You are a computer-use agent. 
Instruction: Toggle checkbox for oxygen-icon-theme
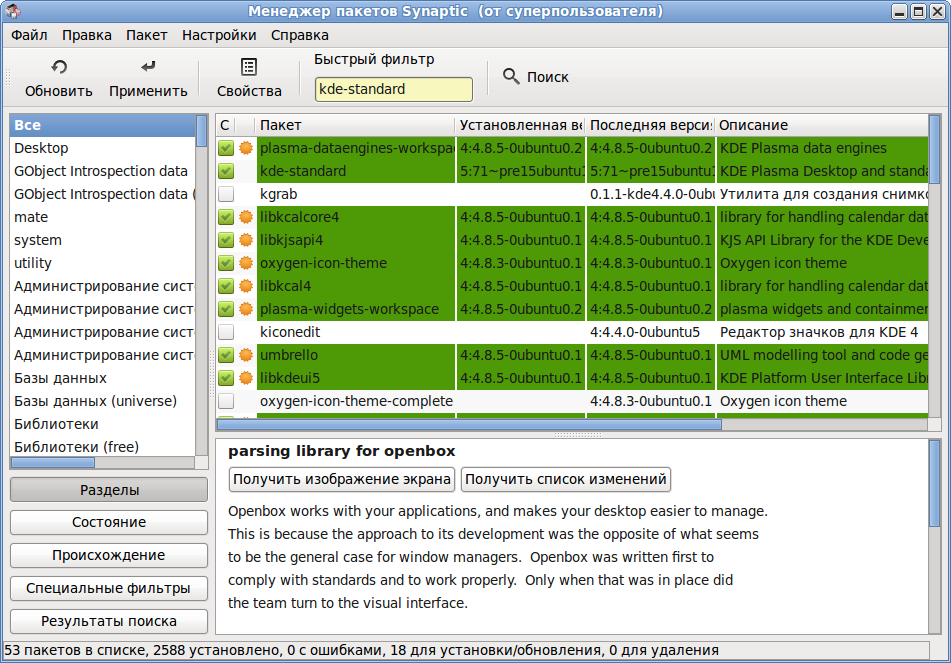[226, 263]
